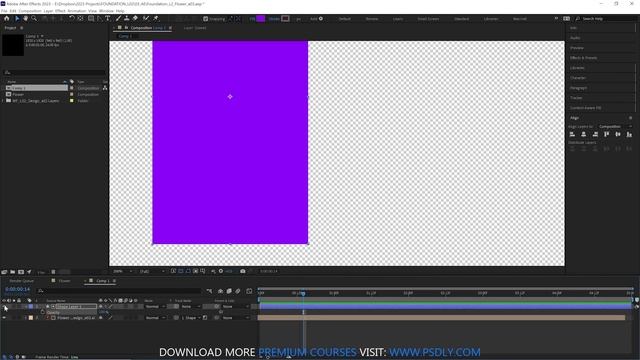
Task: Open the Composition menu
Action: coord(30,11)
